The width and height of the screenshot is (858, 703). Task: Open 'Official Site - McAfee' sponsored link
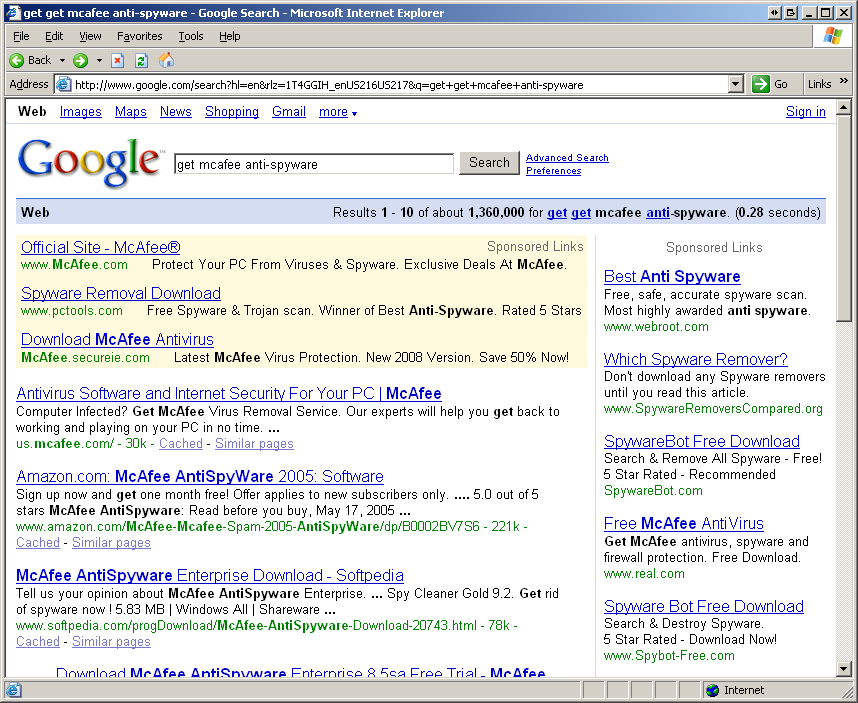101,247
